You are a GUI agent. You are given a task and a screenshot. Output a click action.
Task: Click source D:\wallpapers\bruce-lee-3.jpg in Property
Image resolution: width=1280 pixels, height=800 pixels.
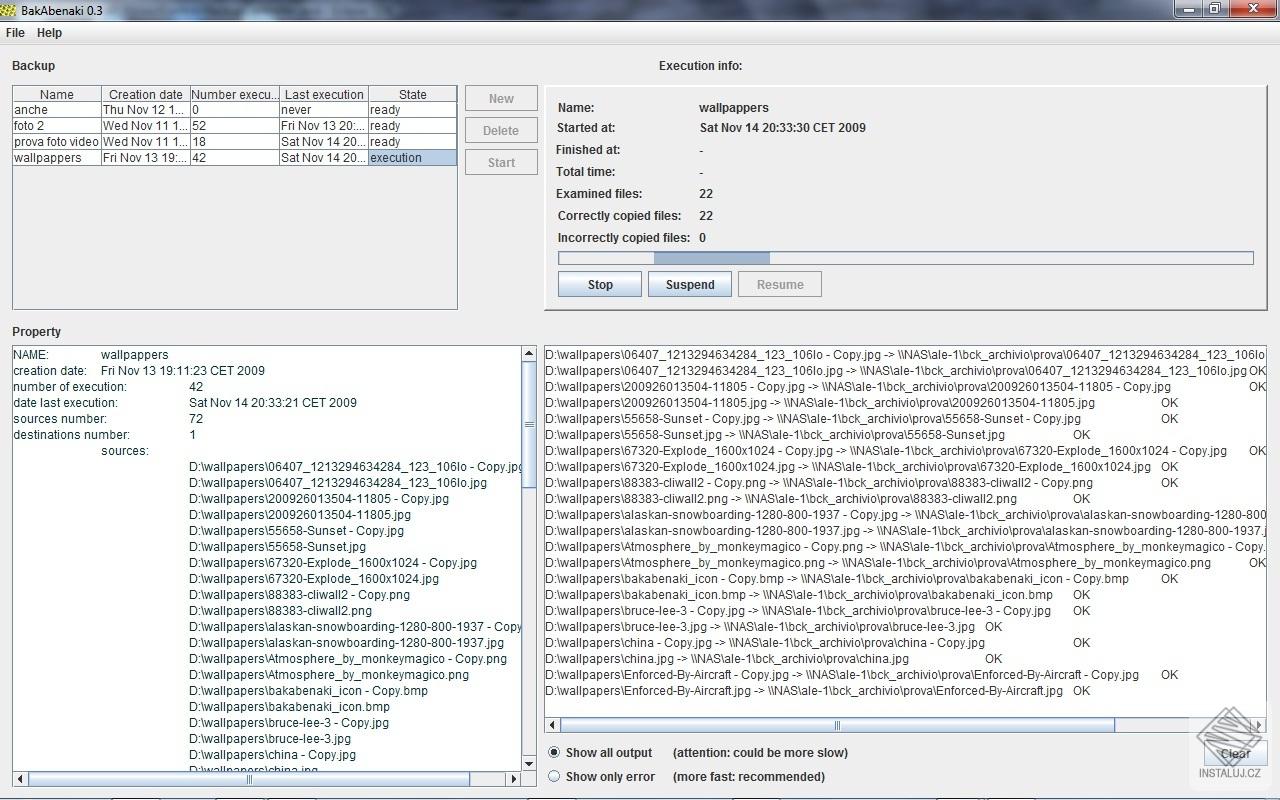[270, 738]
